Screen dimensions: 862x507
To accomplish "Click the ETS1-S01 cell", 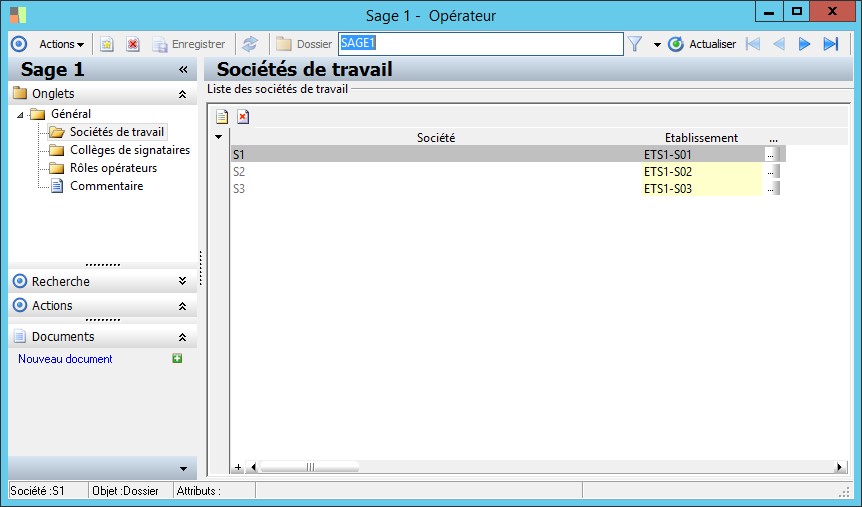I will coord(702,155).
